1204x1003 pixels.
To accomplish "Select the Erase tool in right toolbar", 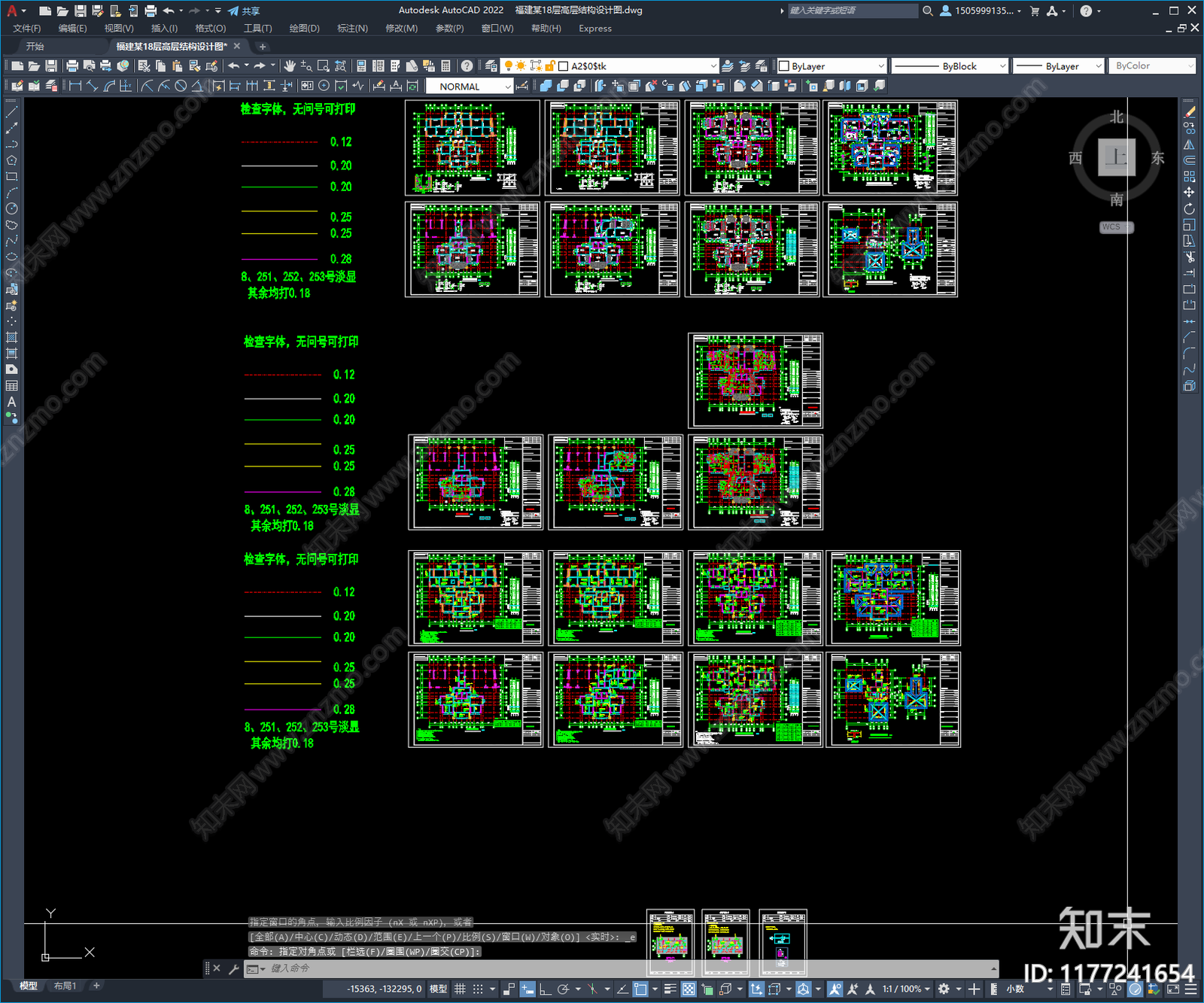I will (x=1190, y=111).
